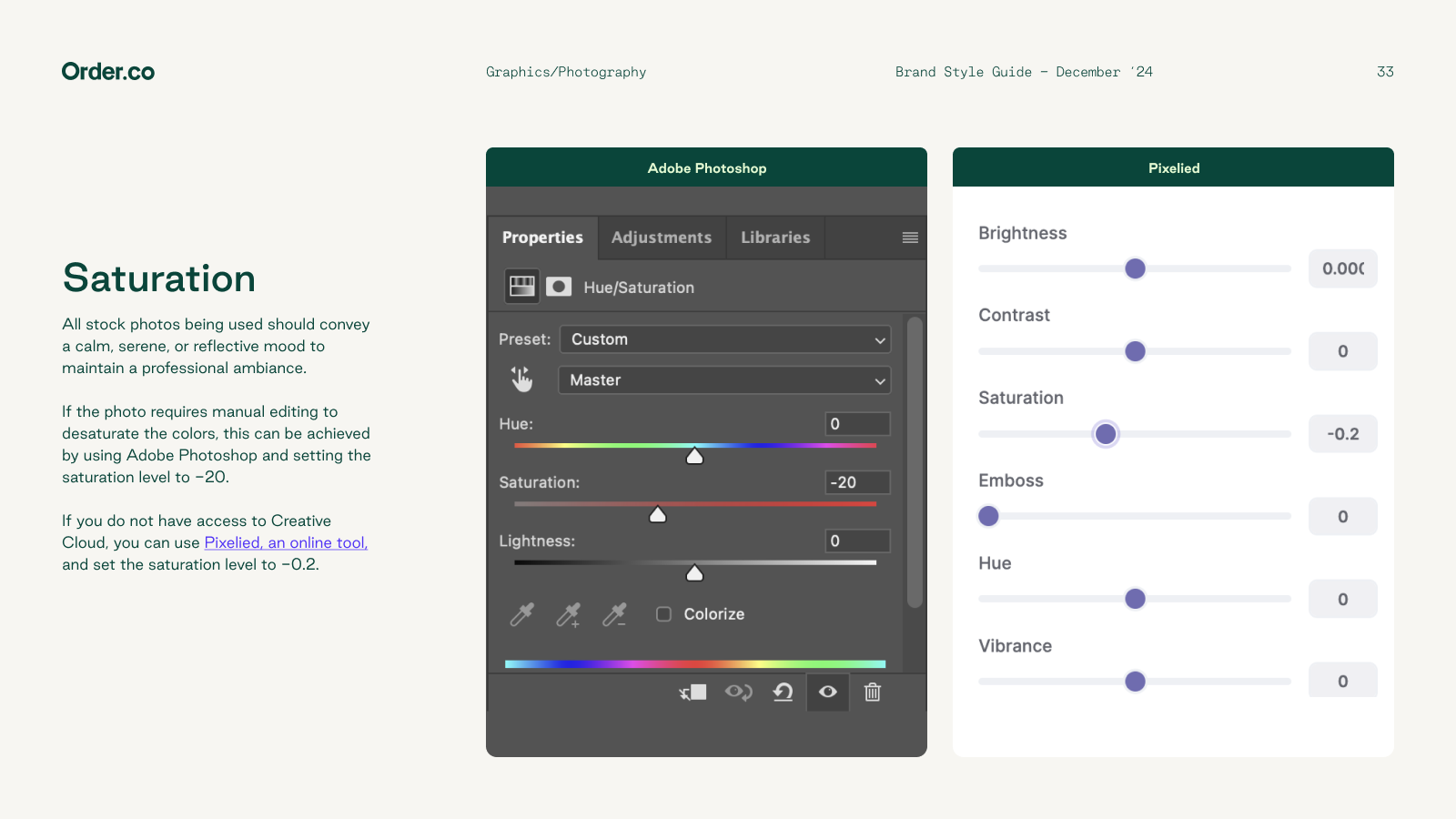Click the Properties panel vertical scrollbar
Viewport: 1456px width, 819px height.
(x=915, y=461)
